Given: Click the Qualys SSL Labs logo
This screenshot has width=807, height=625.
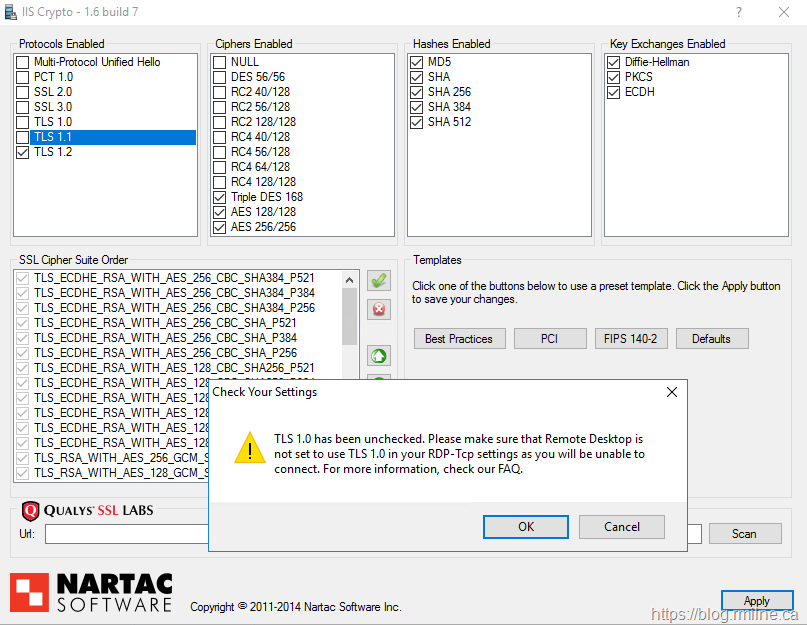Looking at the screenshot, I should [87, 511].
